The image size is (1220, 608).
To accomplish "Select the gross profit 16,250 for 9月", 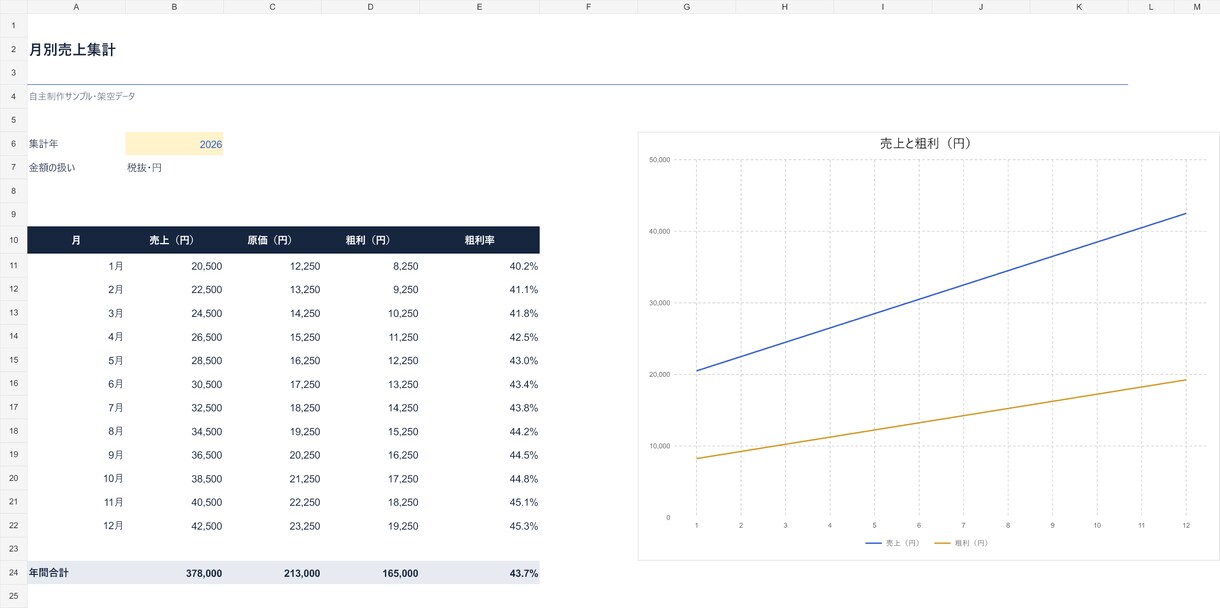I will [x=371, y=455].
